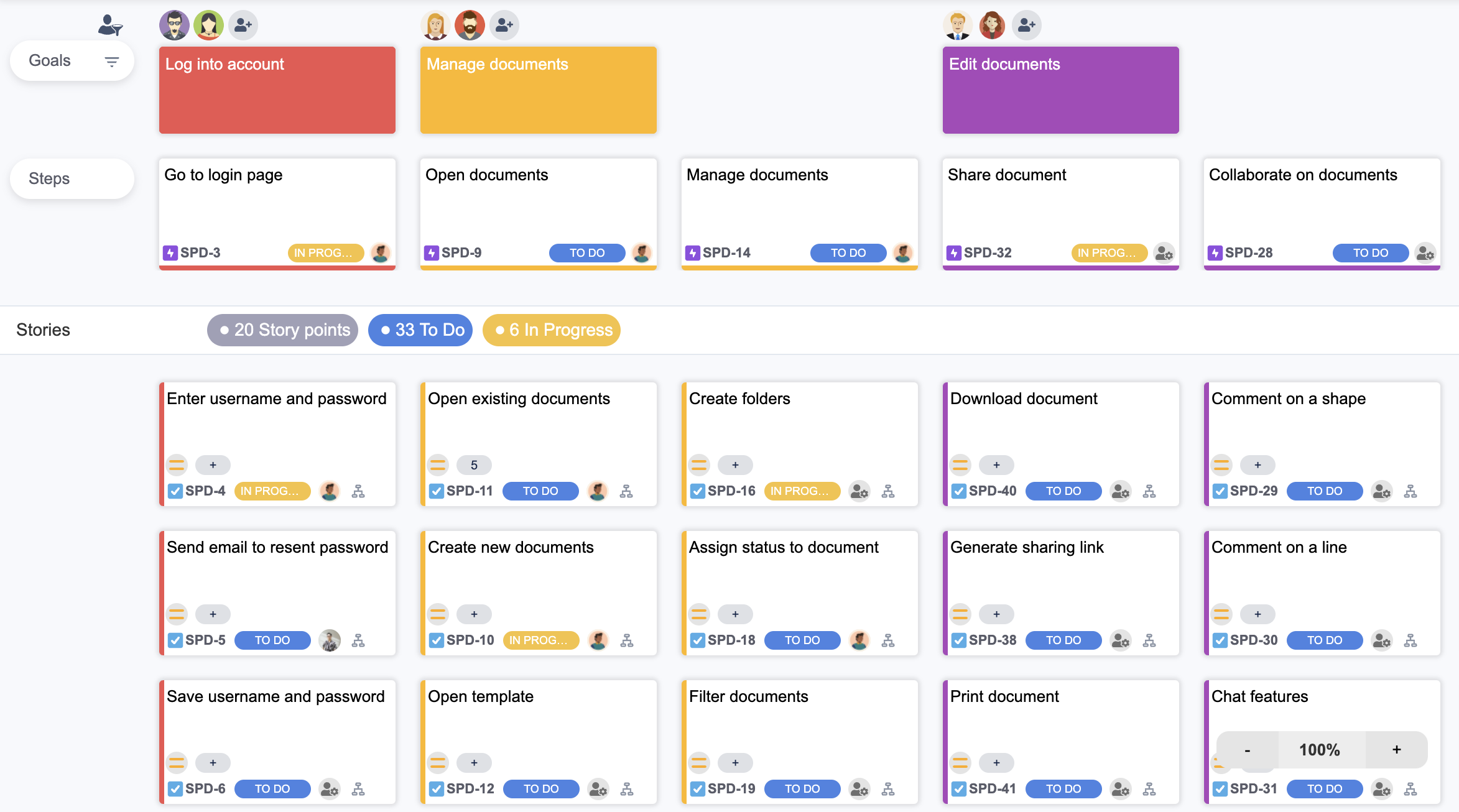Toggle the 6 In Progress filter pill
The height and width of the screenshot is (812, 1459).
point(551,330)
